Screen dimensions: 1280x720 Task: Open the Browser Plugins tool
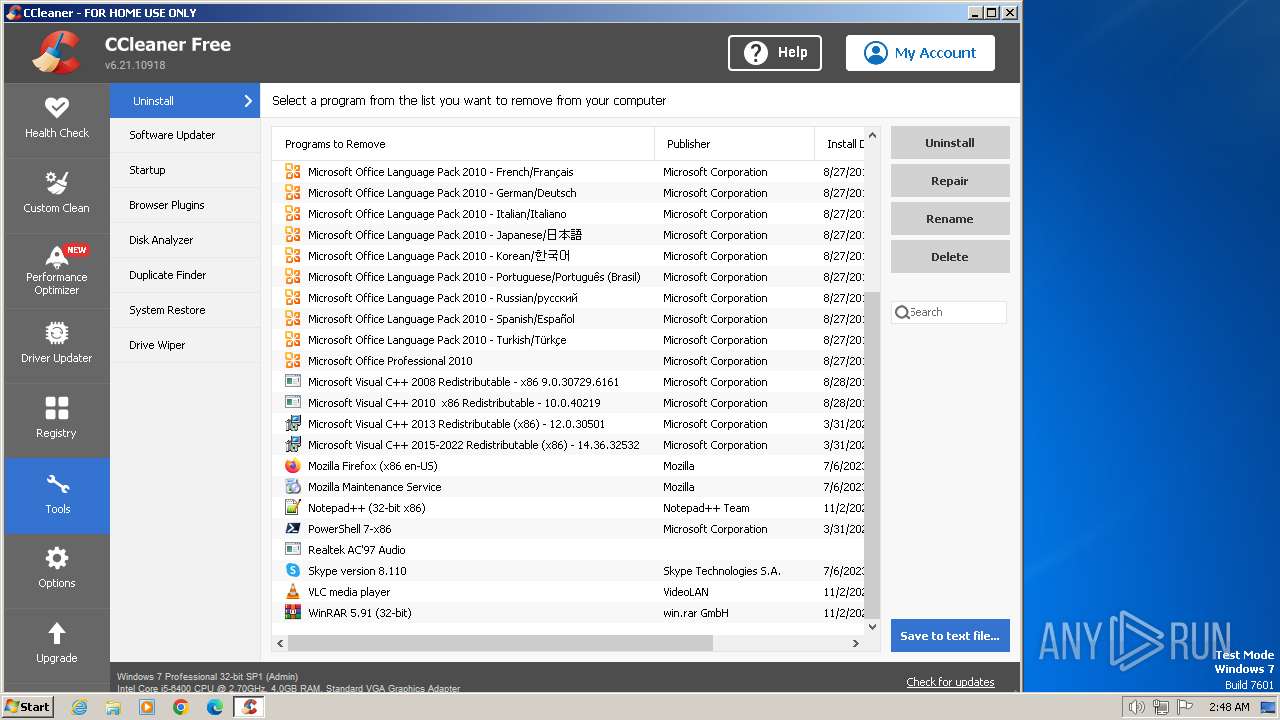[185, 205]
